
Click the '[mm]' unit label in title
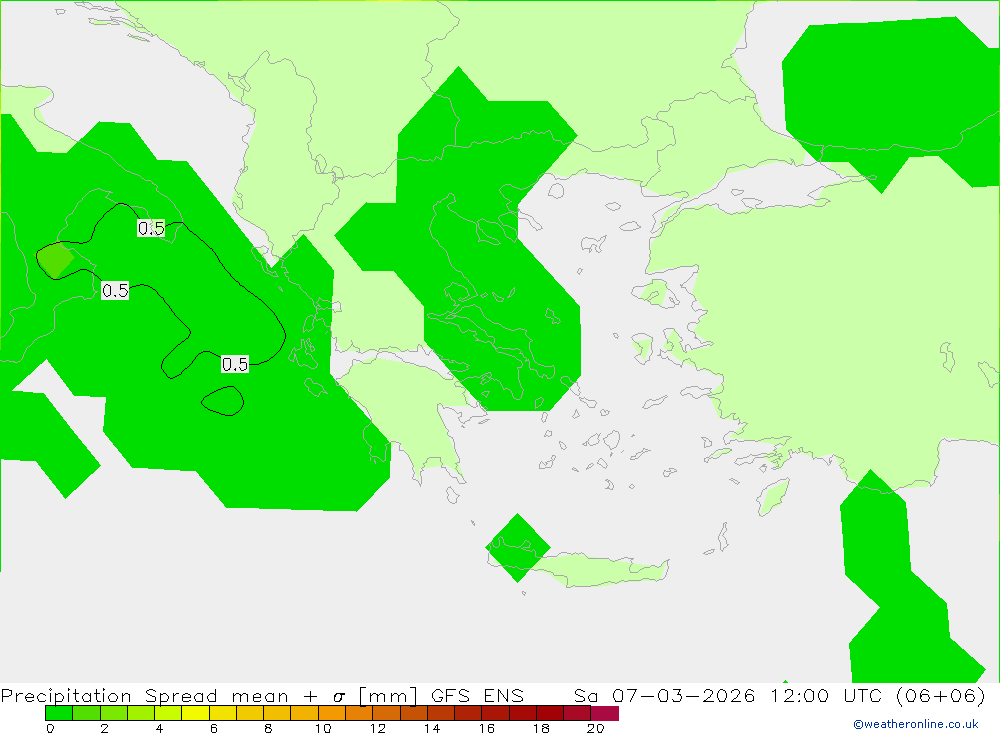point(388,695)
